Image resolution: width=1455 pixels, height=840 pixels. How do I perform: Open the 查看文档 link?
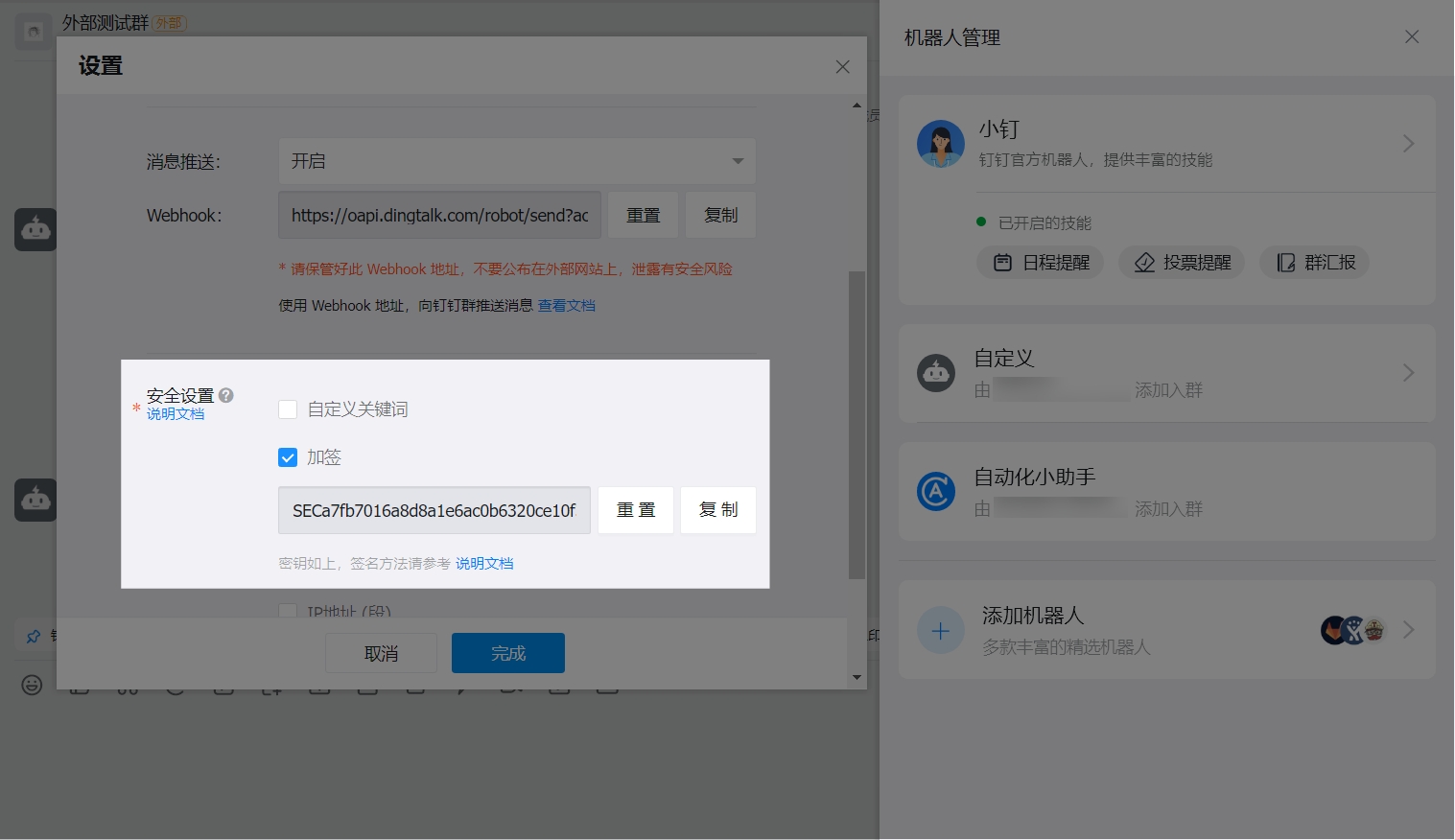pyautogui.click(x=566, y=306)
